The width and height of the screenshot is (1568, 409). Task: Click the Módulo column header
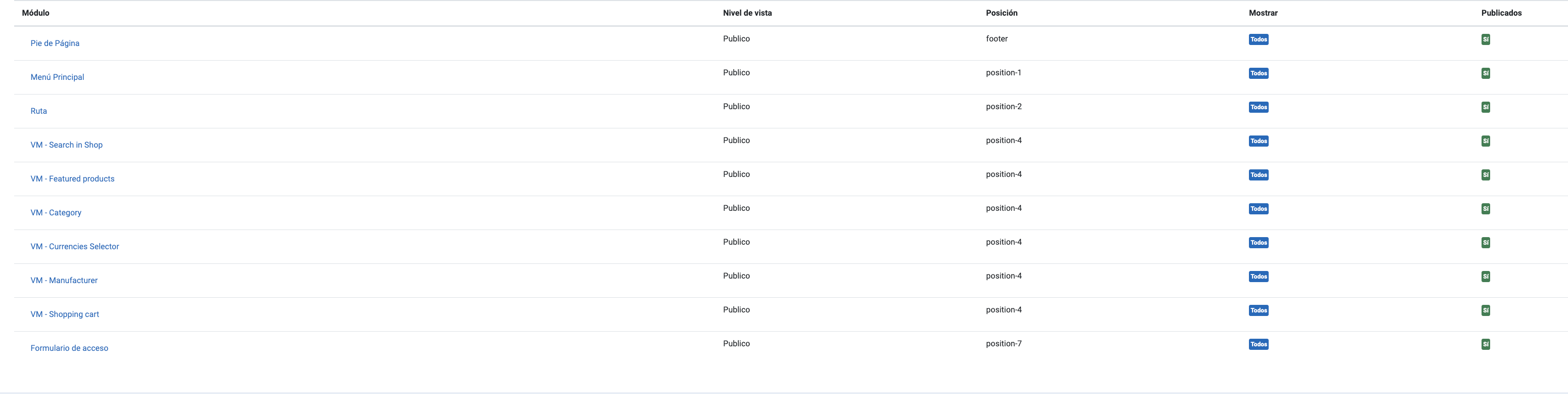pos(35,13)
